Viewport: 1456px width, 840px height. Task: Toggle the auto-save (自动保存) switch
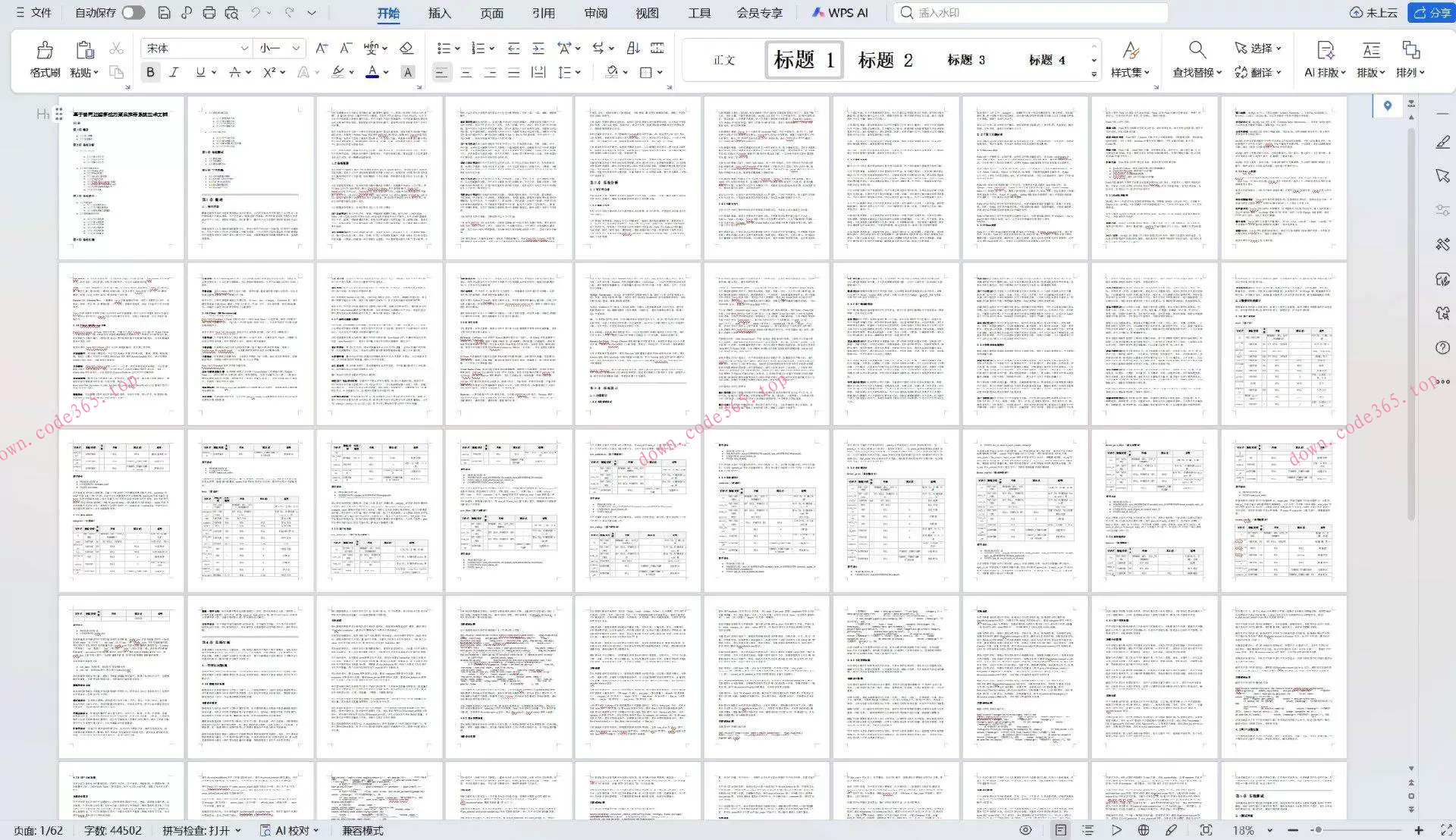coord(133,13)
